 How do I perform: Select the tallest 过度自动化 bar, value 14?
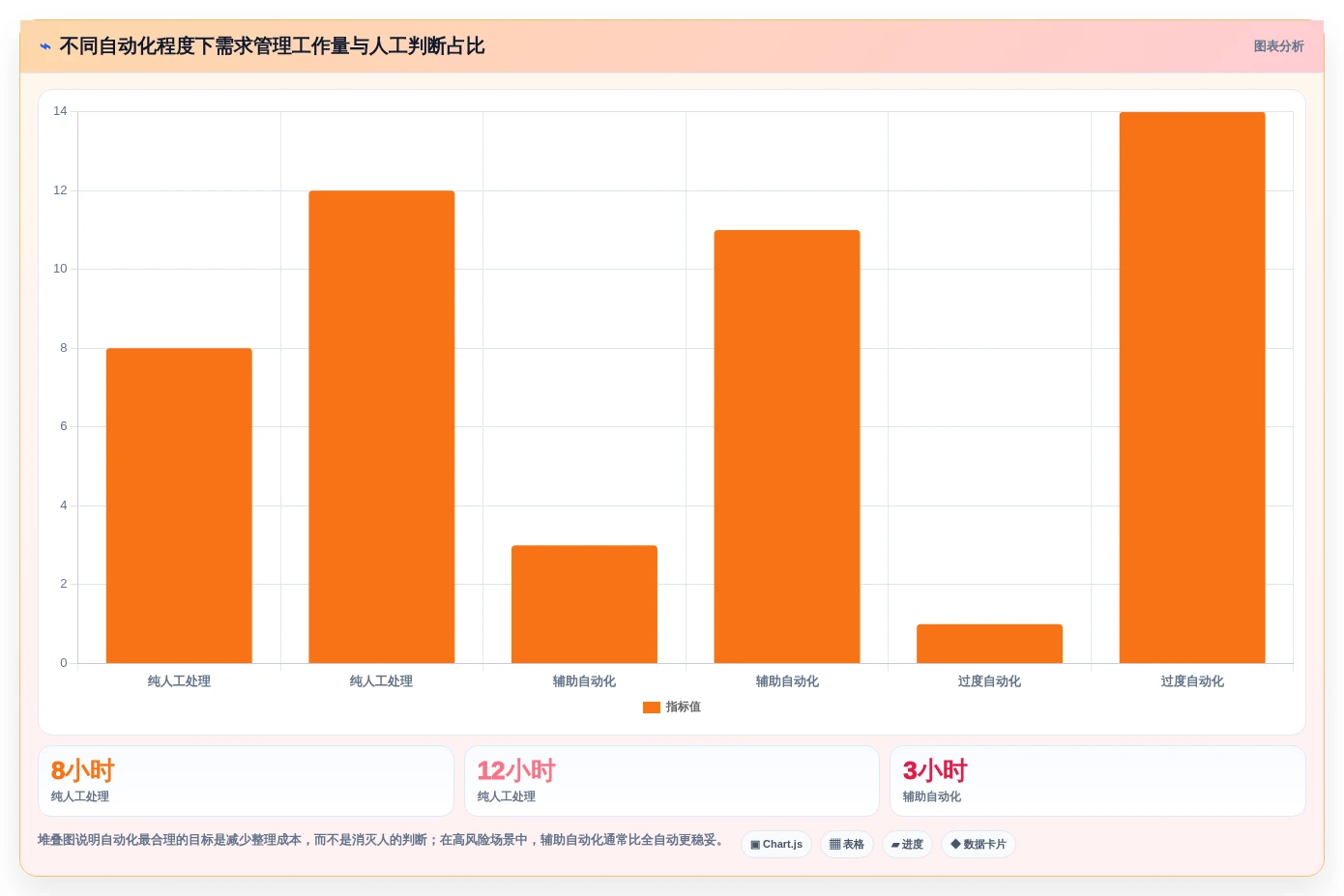[1192, 388]
